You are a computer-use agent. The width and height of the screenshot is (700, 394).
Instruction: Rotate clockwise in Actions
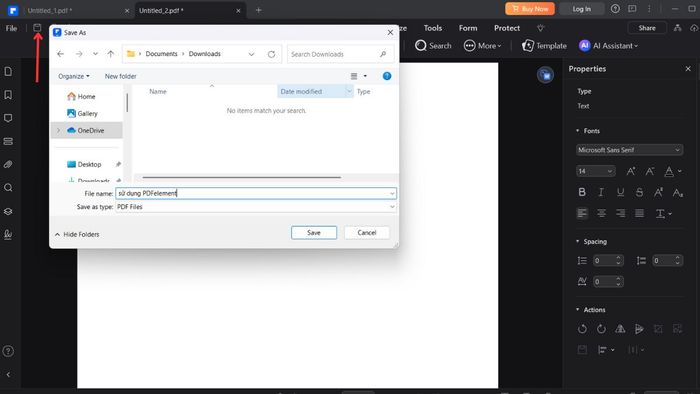click(x=601, y=329)
